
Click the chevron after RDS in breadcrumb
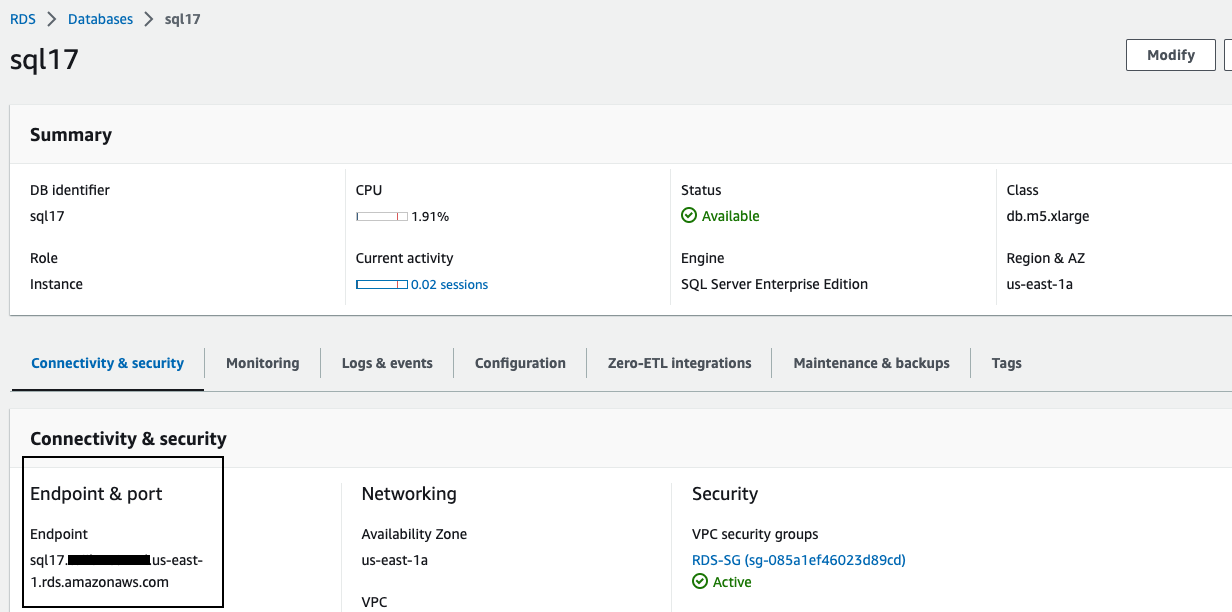(52, 19)
